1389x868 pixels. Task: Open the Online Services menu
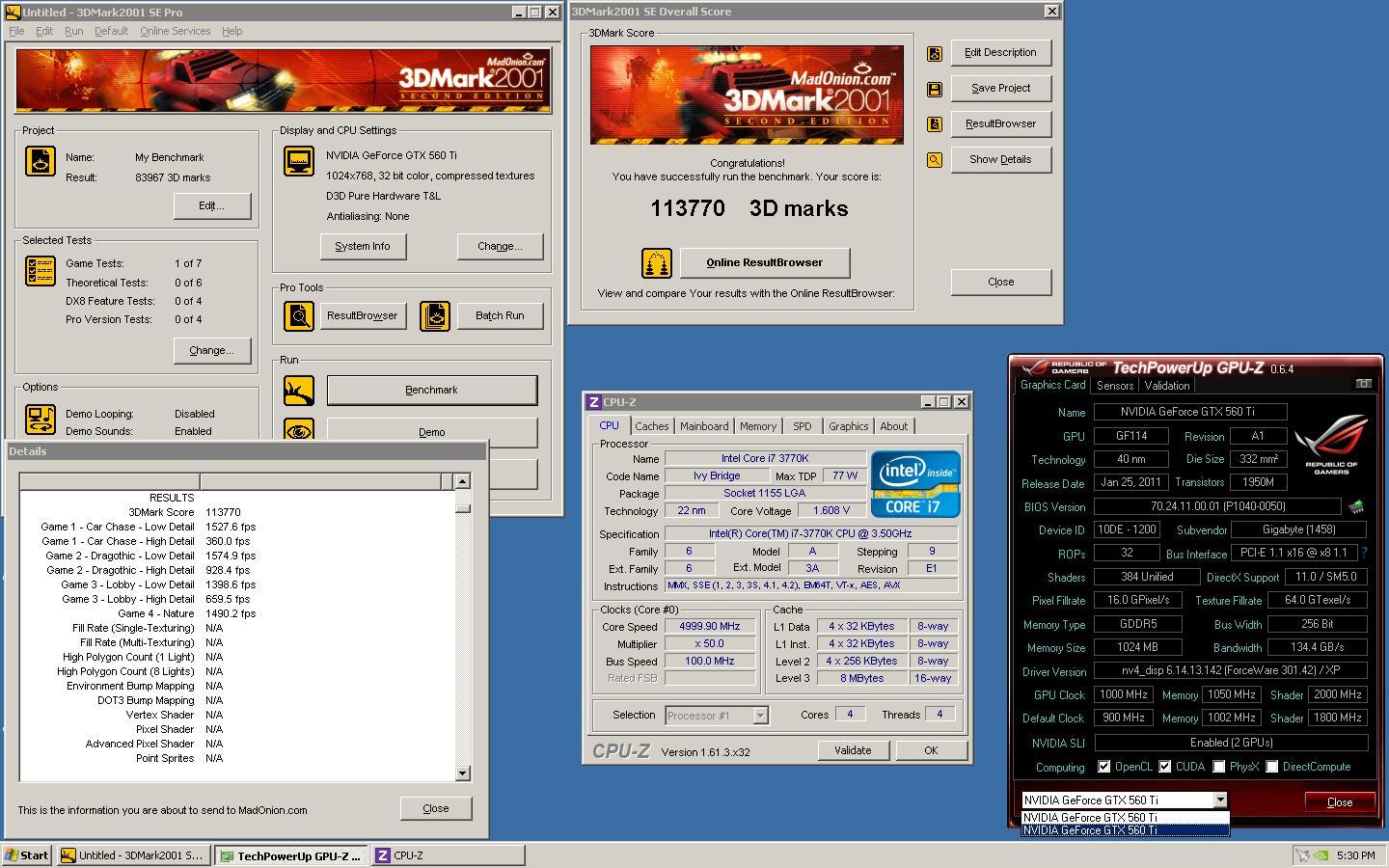click(175, 31)
